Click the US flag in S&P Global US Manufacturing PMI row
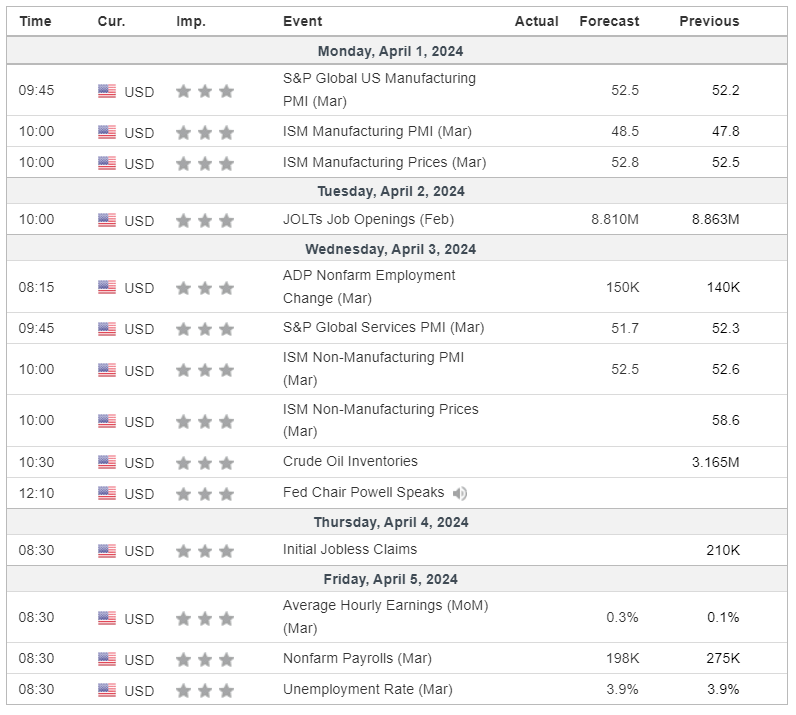This screenshot has width=796, height=715. pos(107,91)
